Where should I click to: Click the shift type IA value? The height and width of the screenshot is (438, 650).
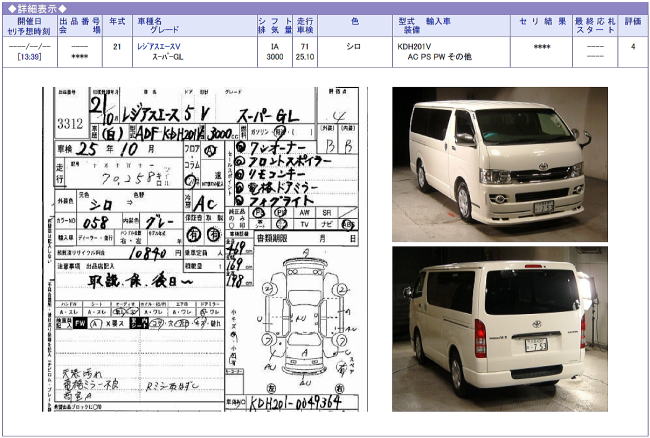274,47
